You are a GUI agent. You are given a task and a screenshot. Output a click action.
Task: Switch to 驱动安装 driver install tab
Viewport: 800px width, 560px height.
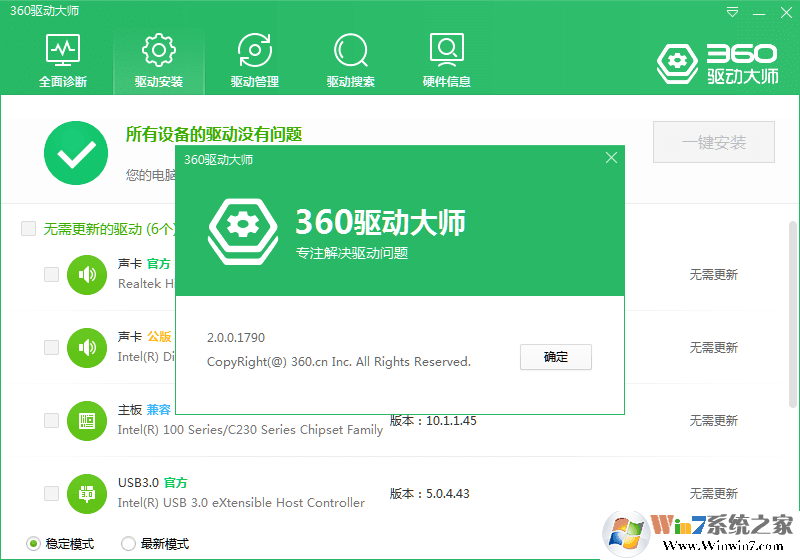pyautogui.click(x=159, y=60)
